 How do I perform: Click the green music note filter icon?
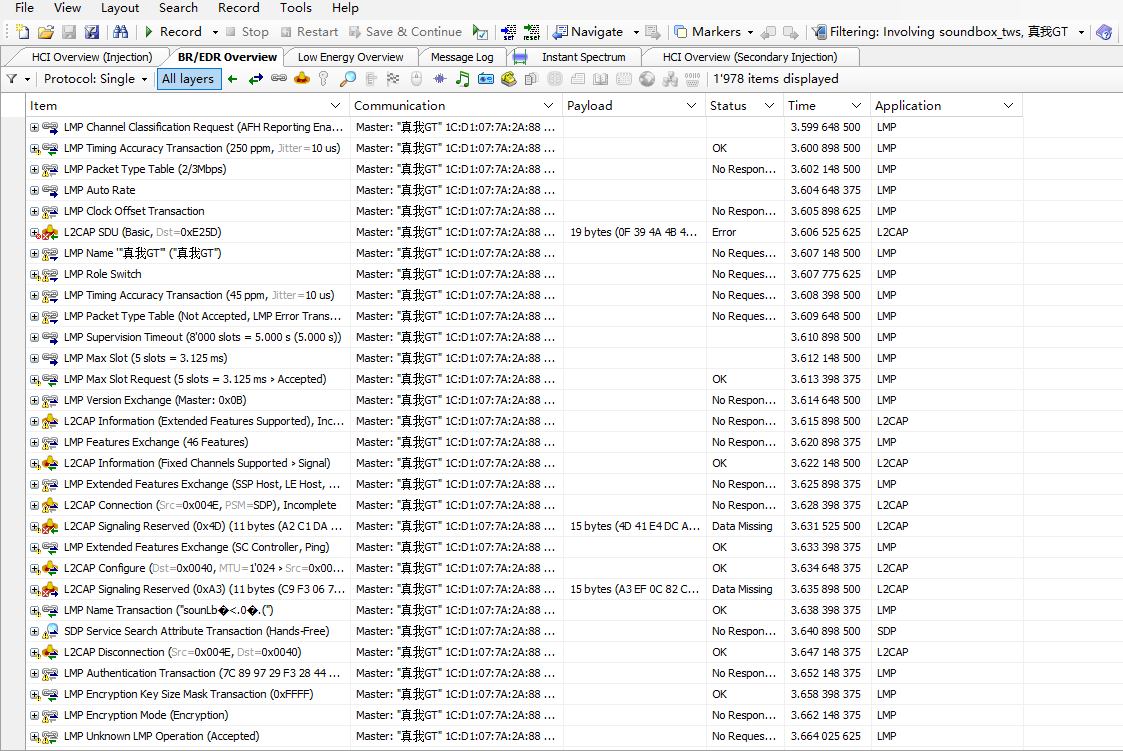tap(462, 79)
